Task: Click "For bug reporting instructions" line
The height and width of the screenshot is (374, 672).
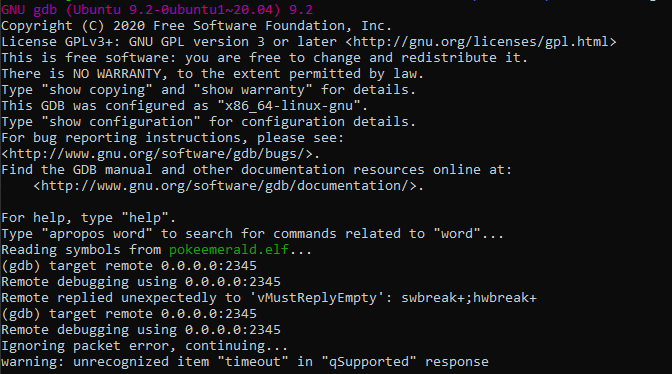Action: pyautogui.click(x=172, y=138)
